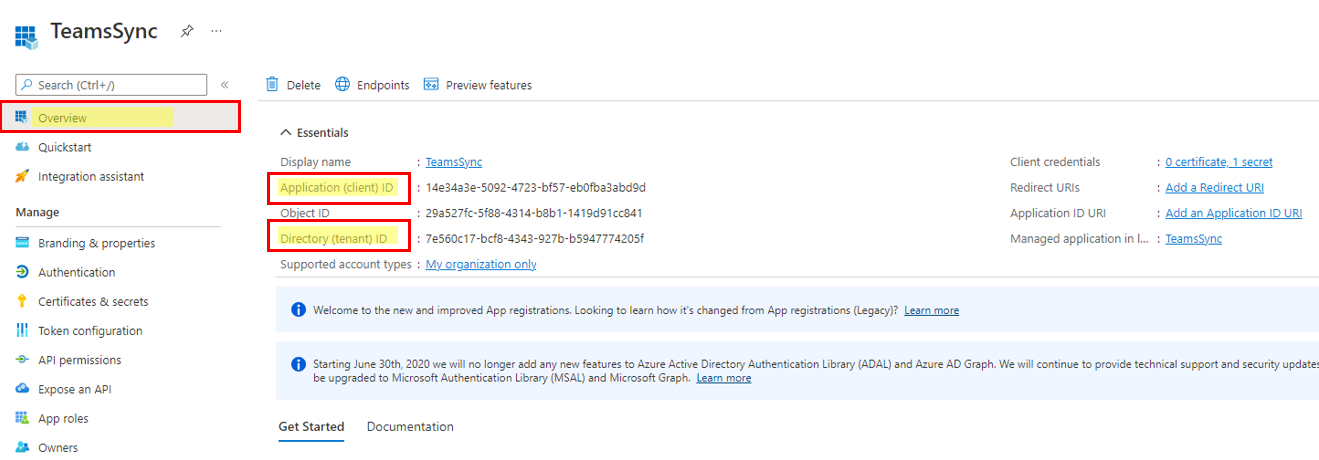The width and height of the screenshot is (1319, 460).
Task: Click the Directory (tenant) ID label
Action: pos(333,238)
